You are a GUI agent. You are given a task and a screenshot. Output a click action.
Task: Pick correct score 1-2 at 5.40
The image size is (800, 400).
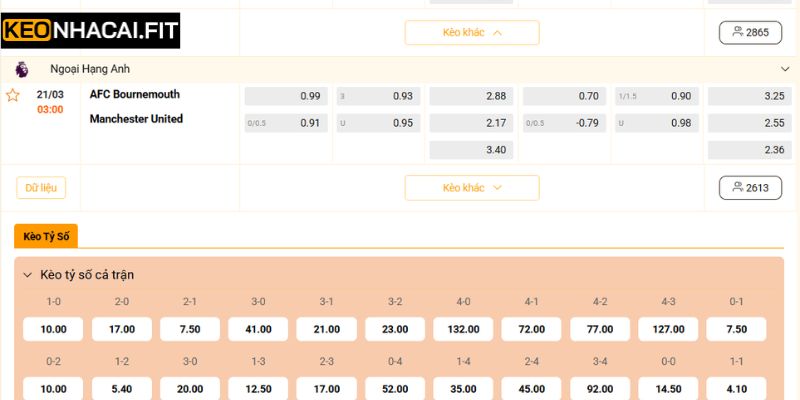point(121,389)
